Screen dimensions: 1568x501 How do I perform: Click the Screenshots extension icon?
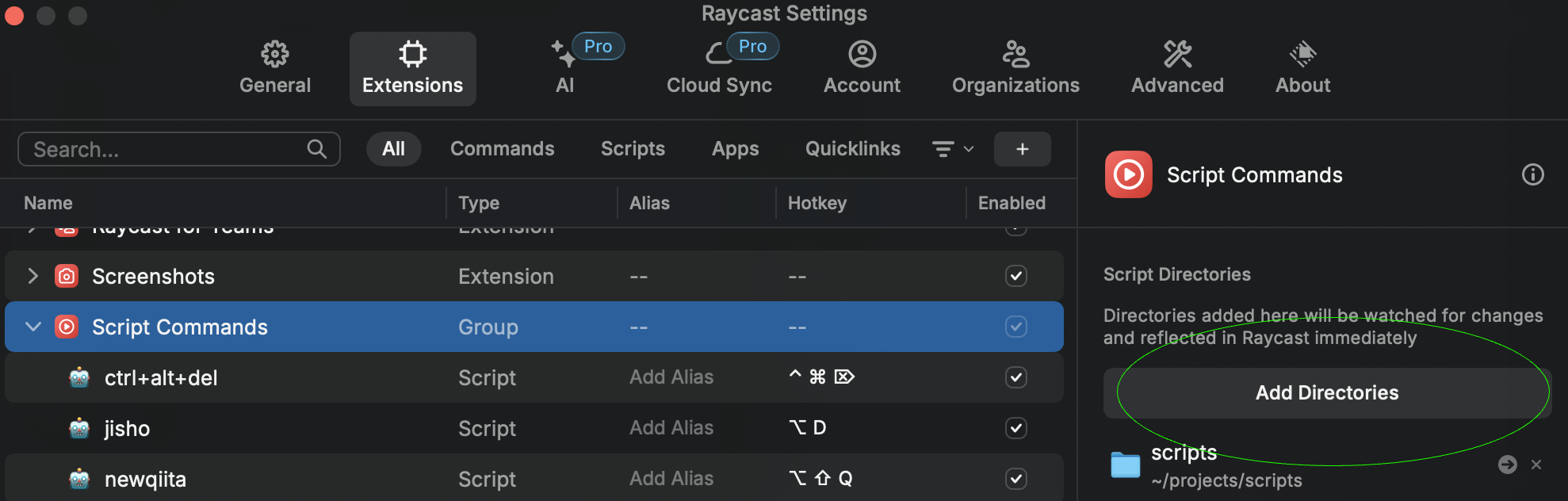coord(67,276)
